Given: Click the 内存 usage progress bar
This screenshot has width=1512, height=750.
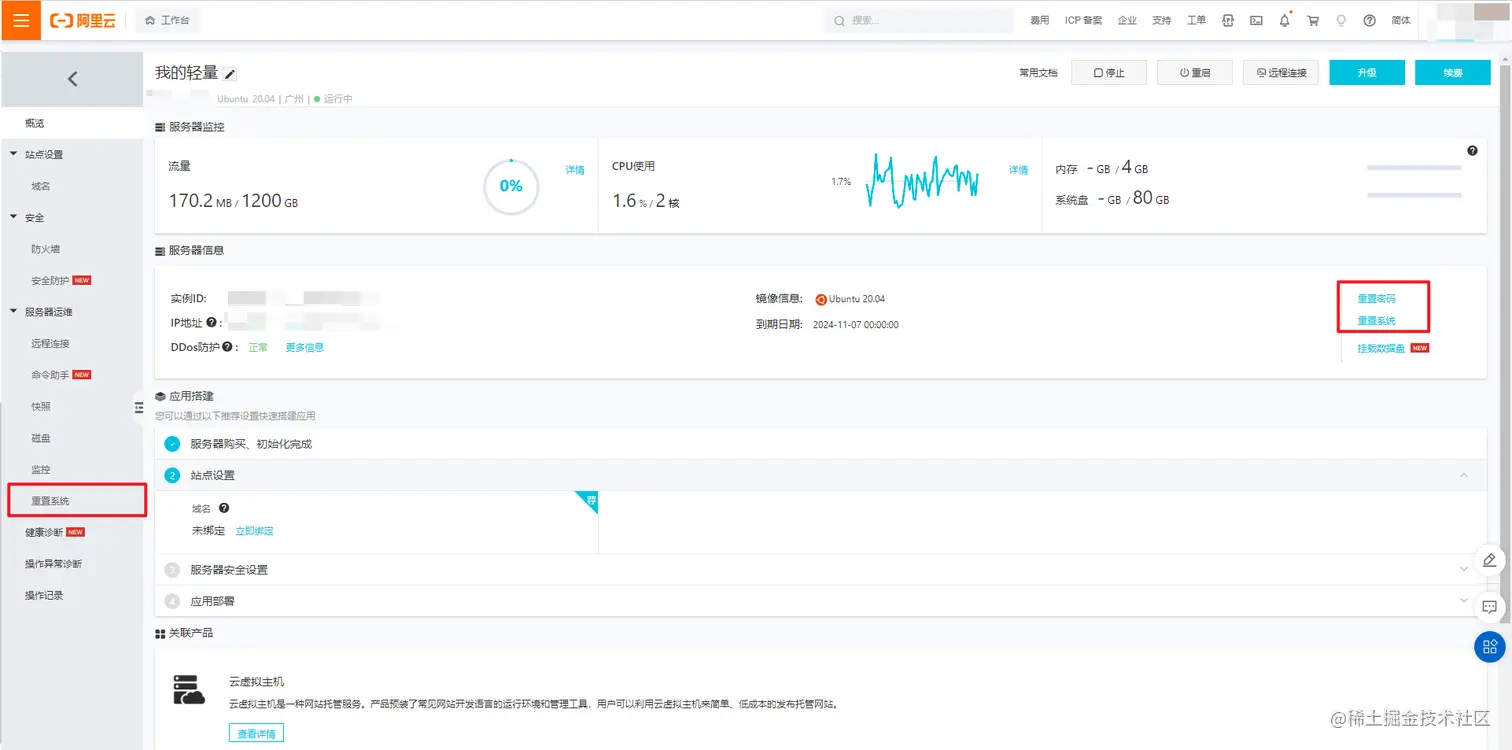Looking at the screenshot, I should (1414, 168).
